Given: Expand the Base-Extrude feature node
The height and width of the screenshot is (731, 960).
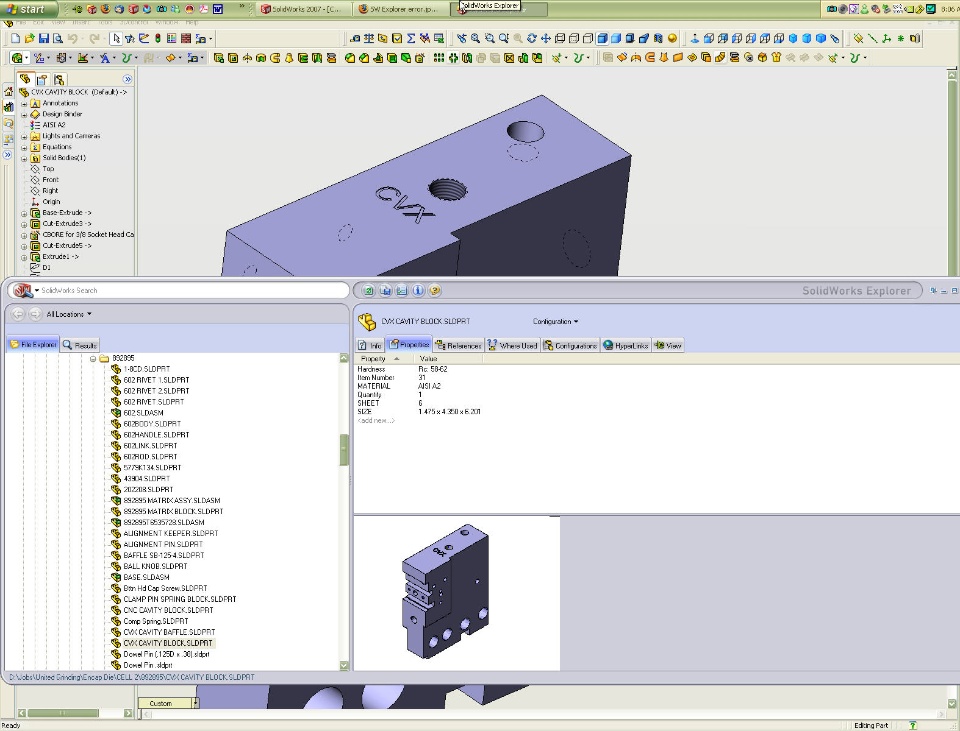Looking at the screenshot, I should pos(24,213).
